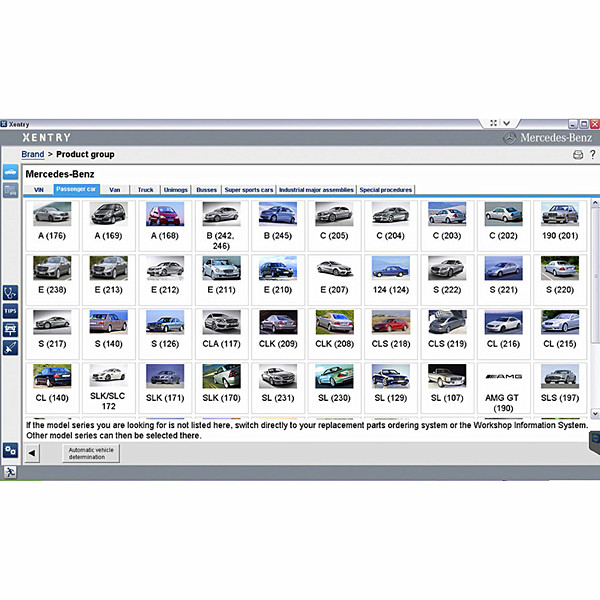Screen dimensions: 600x600
Task: Select the AMG GT (190) model
Action: (504, 388)
